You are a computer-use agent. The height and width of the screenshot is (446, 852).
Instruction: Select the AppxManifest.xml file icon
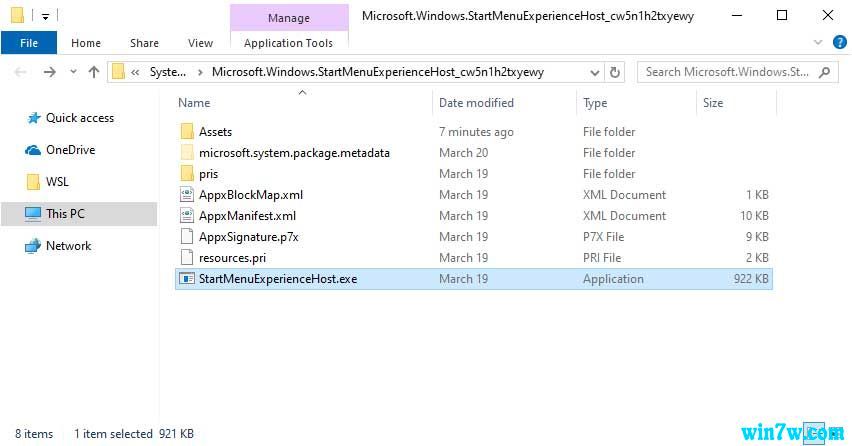(x=187, y=216)
